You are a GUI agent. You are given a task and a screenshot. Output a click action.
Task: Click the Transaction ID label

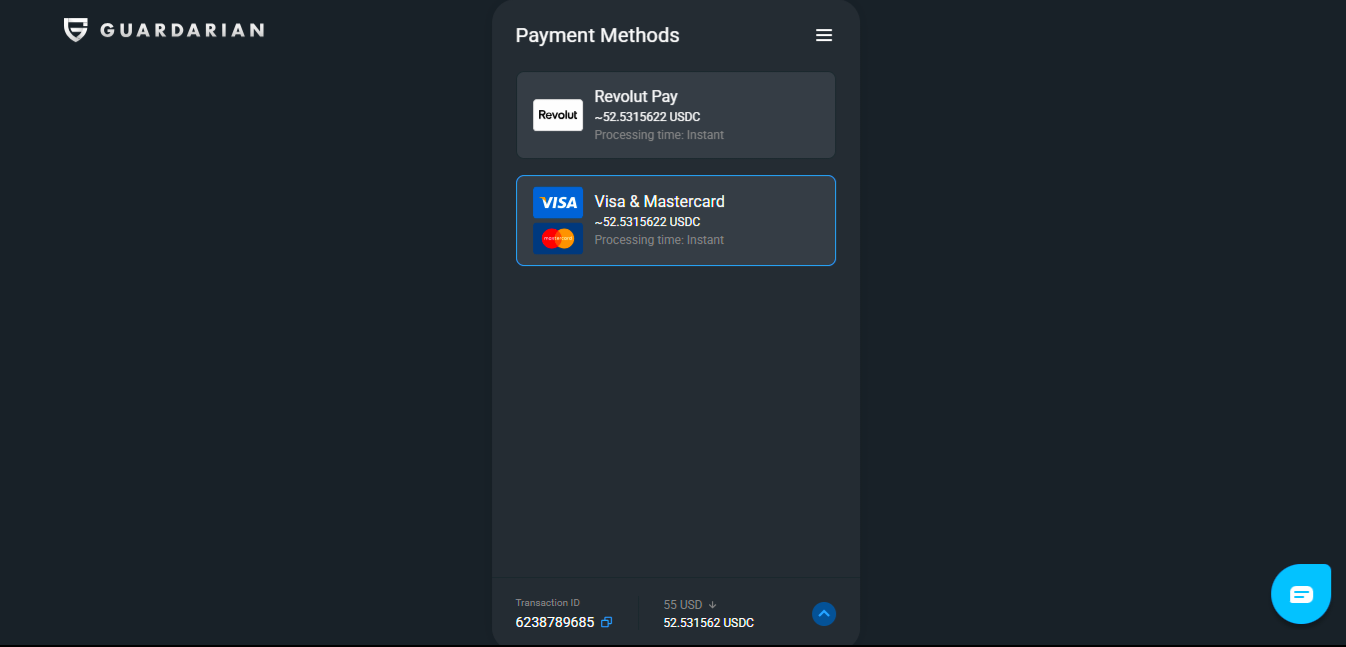pos(547,603)
